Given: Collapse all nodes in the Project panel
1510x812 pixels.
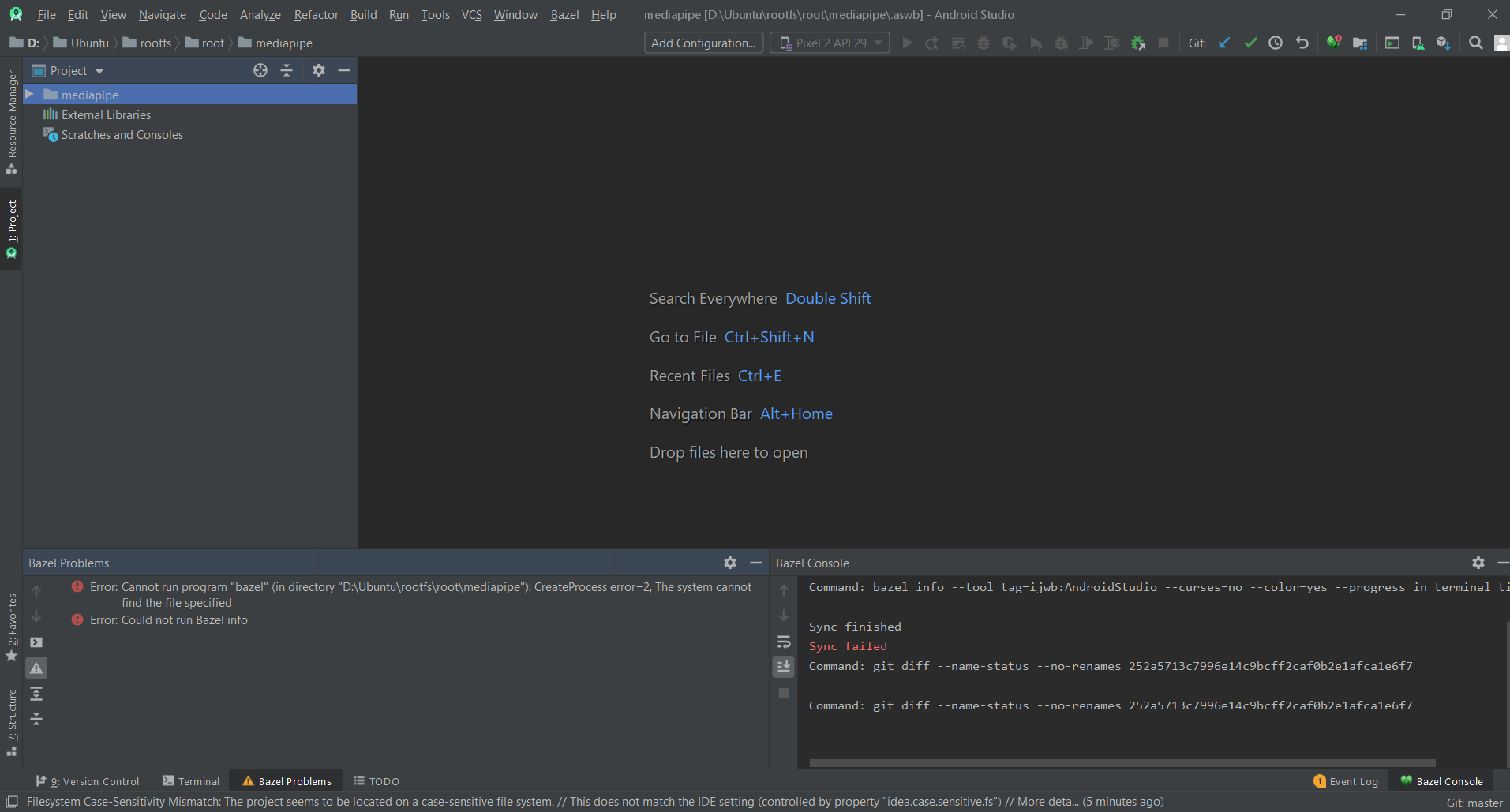Looking at the screenshot, I should tap(286, 70).
